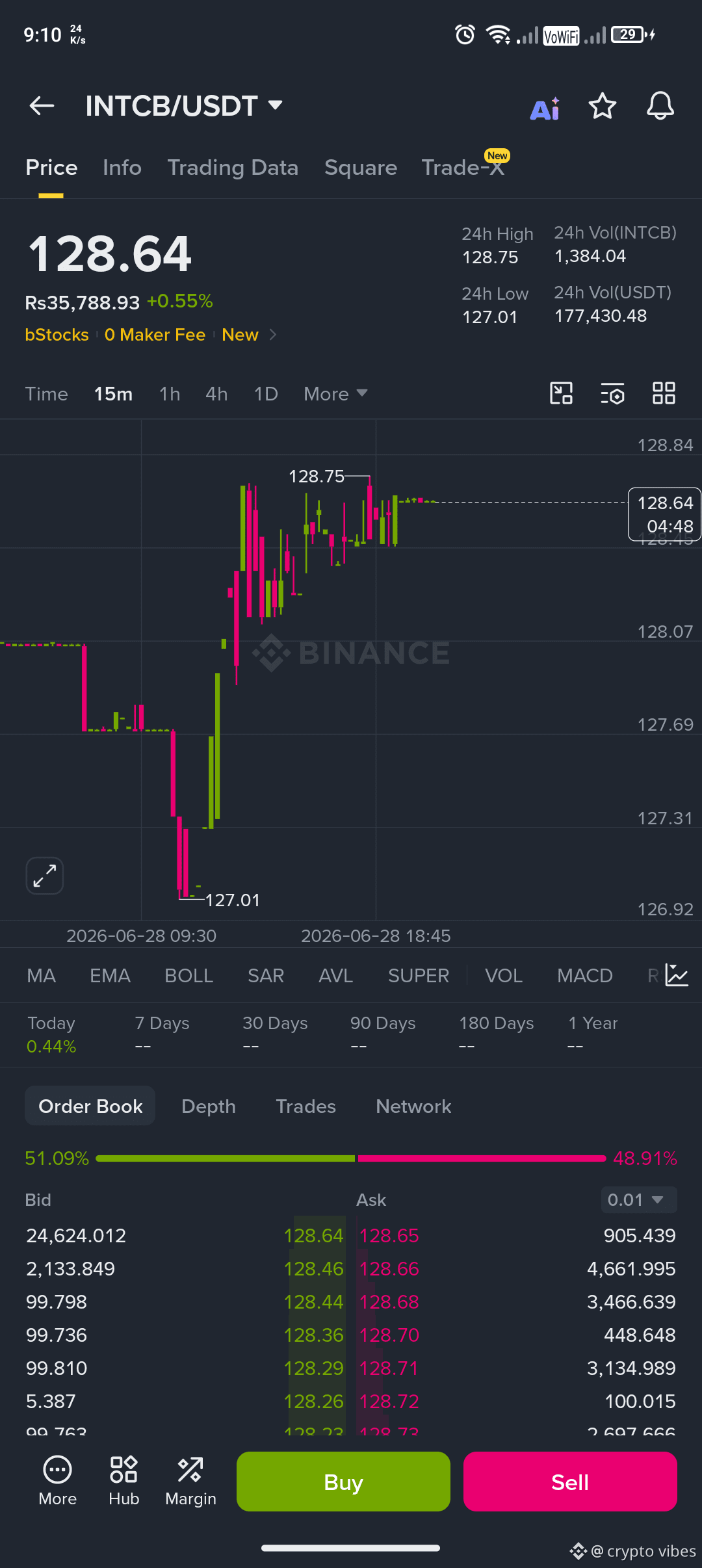Viewport: 702px width, 1568px height.
Task: Tap Today 0.44% performance
Action: [x=51, y=1034]
